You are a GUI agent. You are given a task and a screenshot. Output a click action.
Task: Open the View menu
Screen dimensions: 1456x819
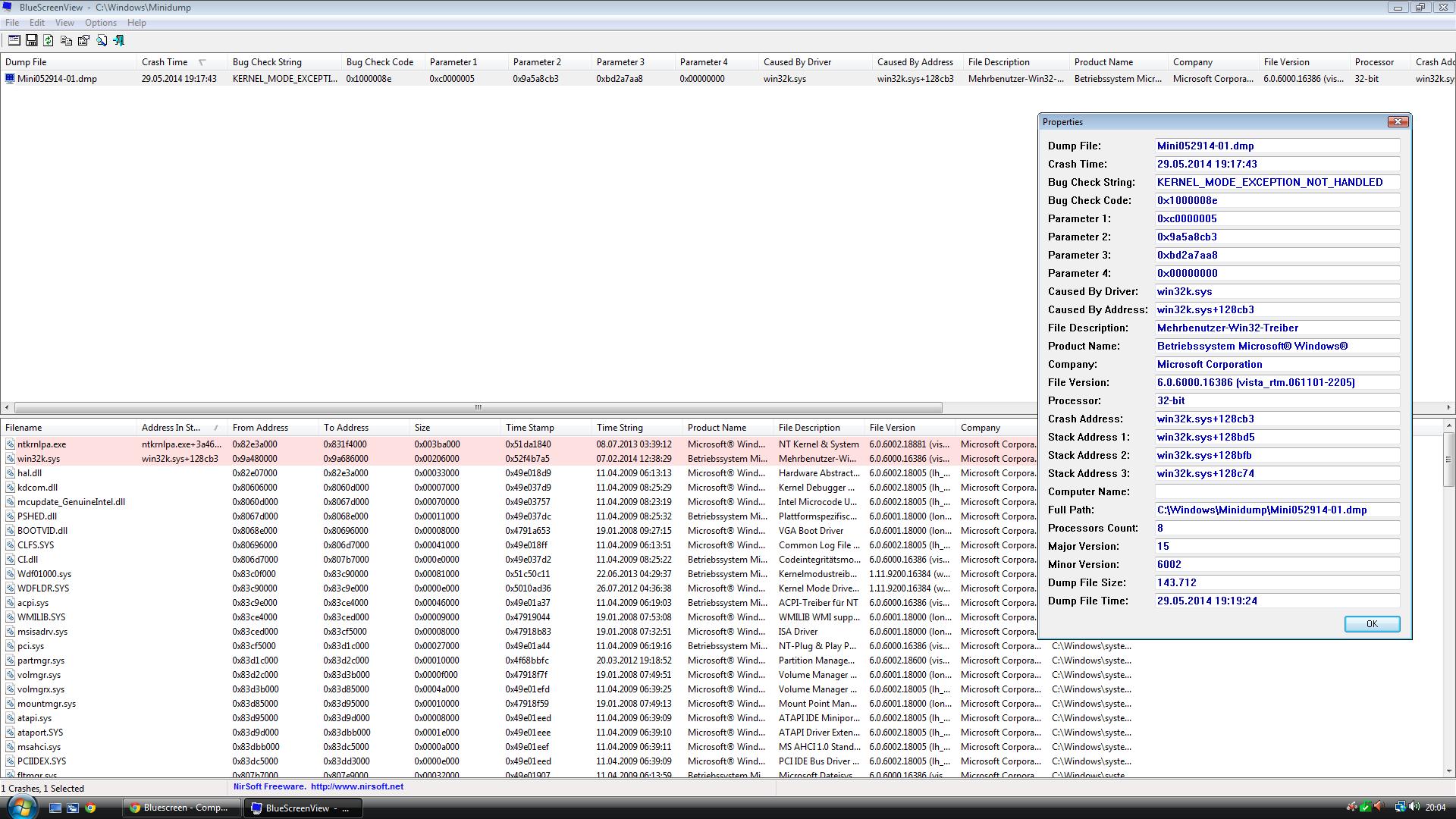(64, 23)
